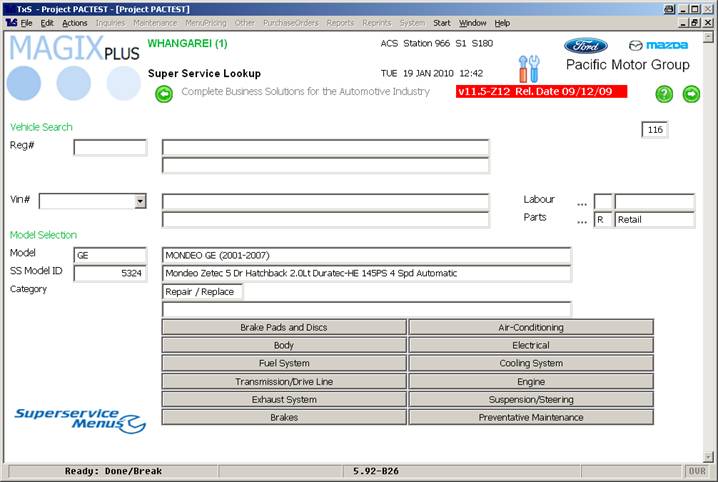Click the Reg# input field

click(x=110, y=148)
